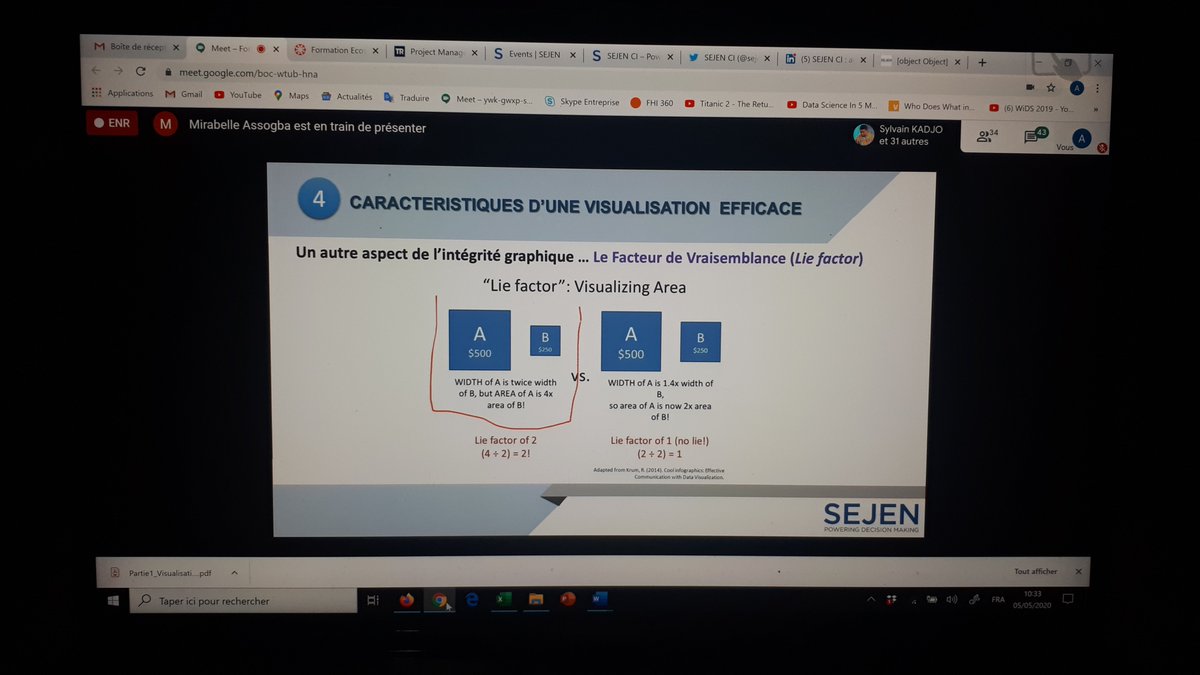
Task: Open the Data Science In 5 M... bookmark
Action: [832, 105]
